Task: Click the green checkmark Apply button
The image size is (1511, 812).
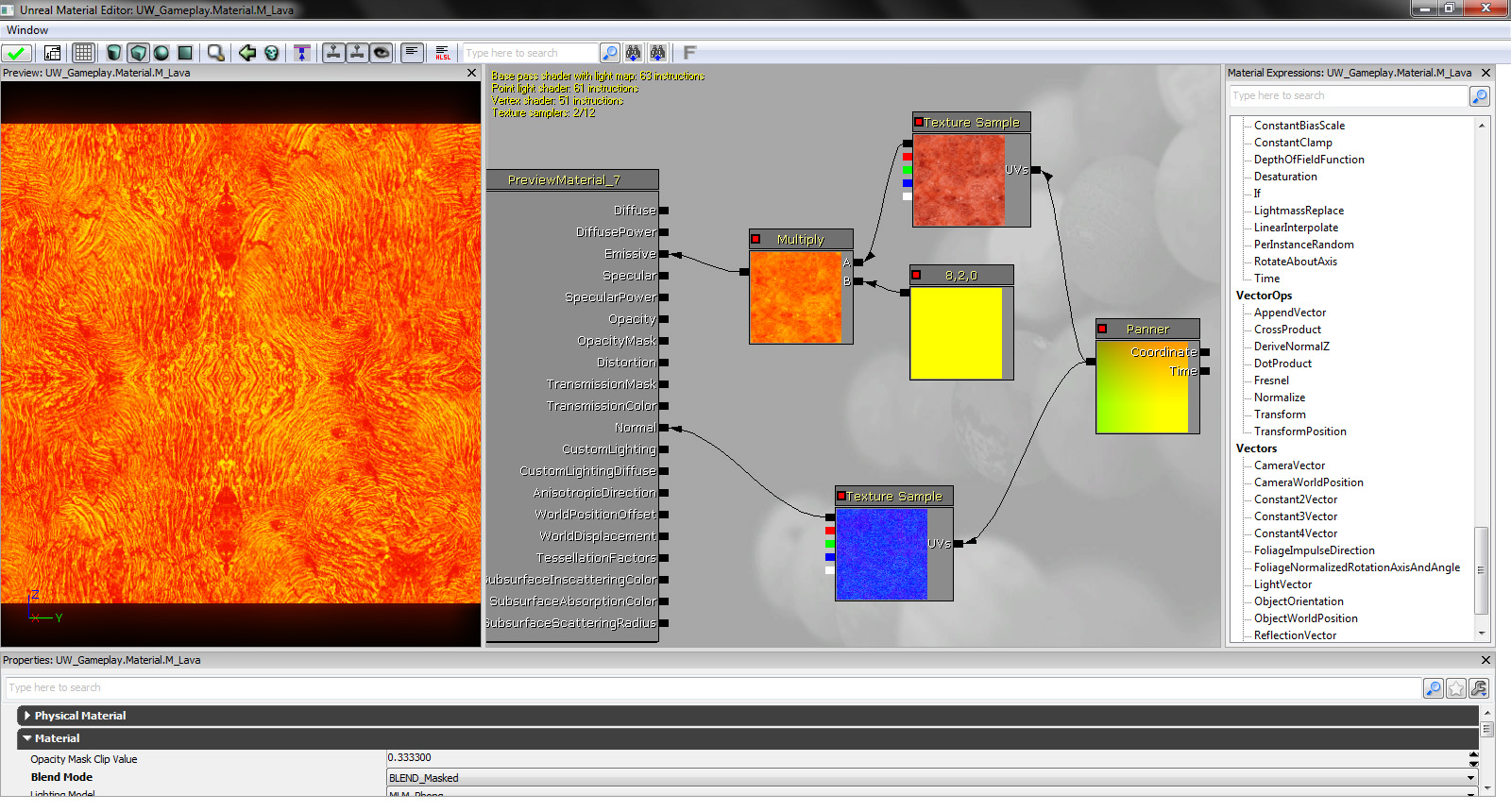Action: (16, 53)
